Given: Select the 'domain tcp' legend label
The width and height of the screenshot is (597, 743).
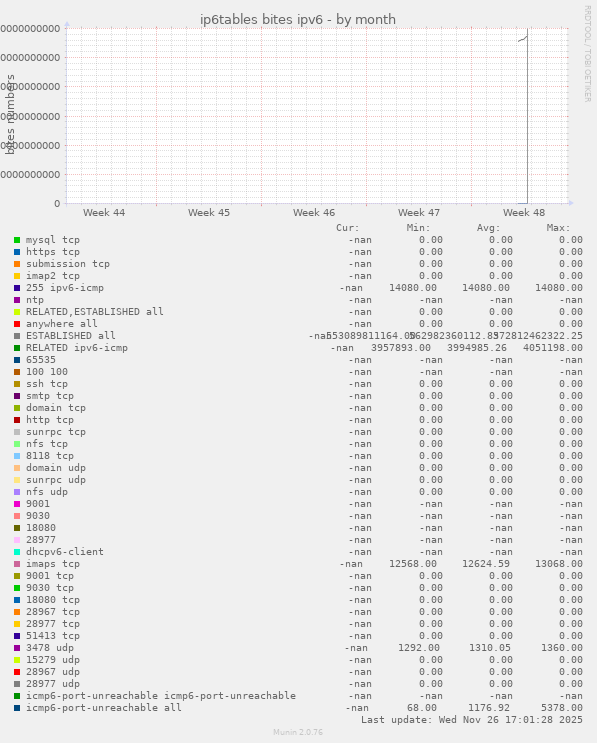Looking at the screenshot, I should click(x=56, y=408).
